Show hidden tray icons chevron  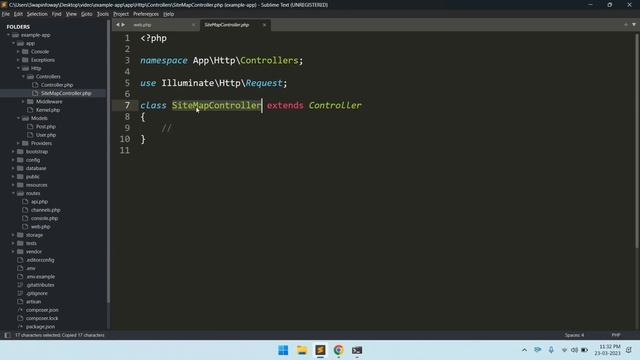524,350
